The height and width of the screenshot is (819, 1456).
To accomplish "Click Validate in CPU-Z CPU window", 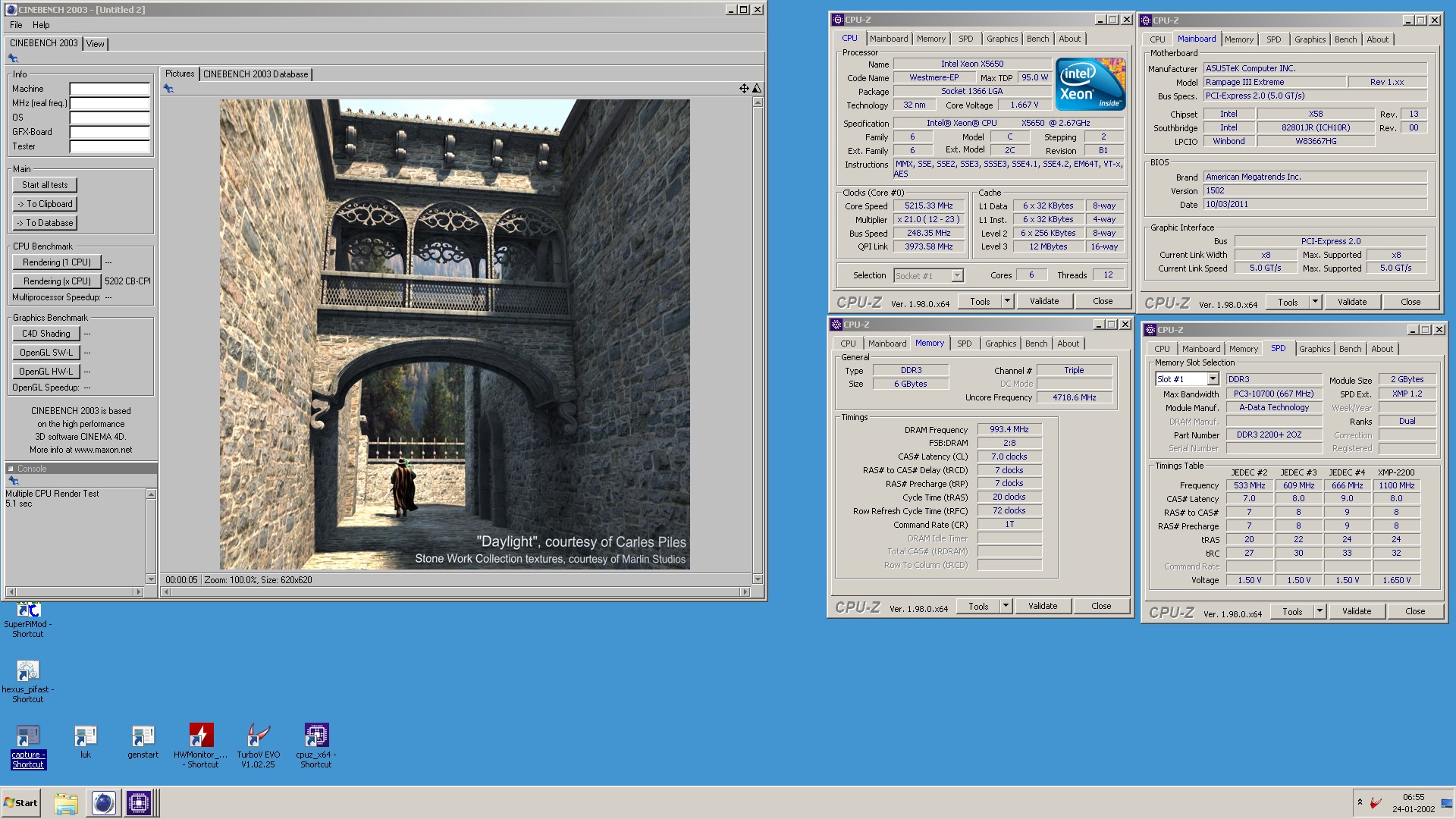I will (1044, 301).
